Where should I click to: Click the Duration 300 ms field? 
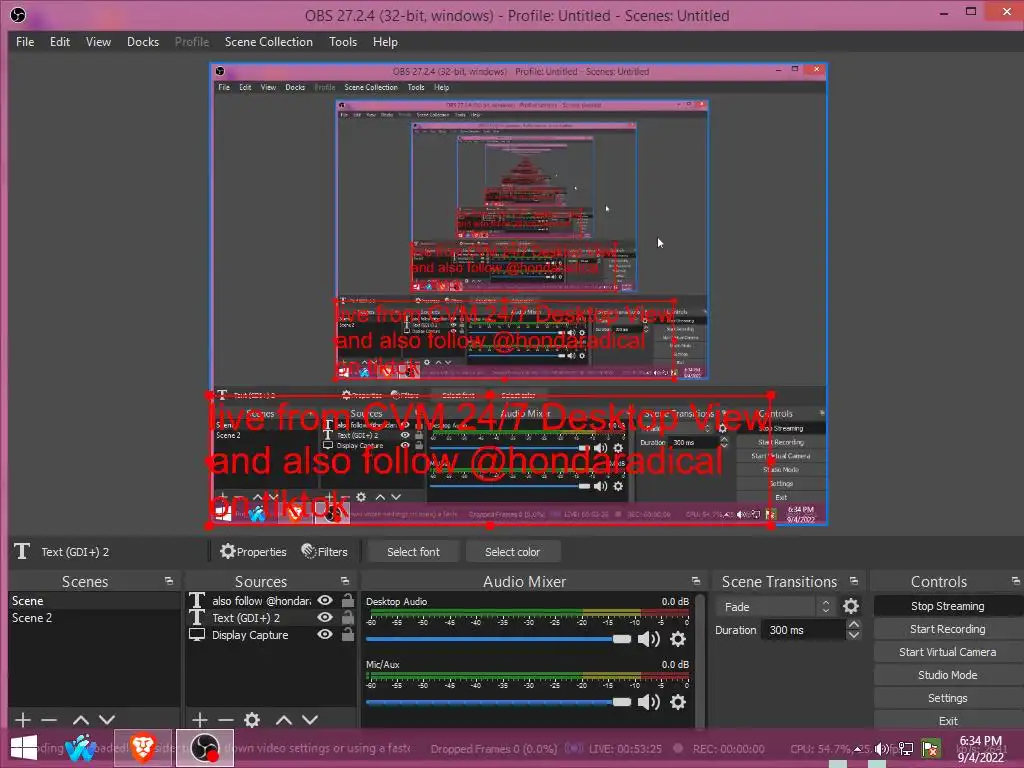click(x=803, y=630)
